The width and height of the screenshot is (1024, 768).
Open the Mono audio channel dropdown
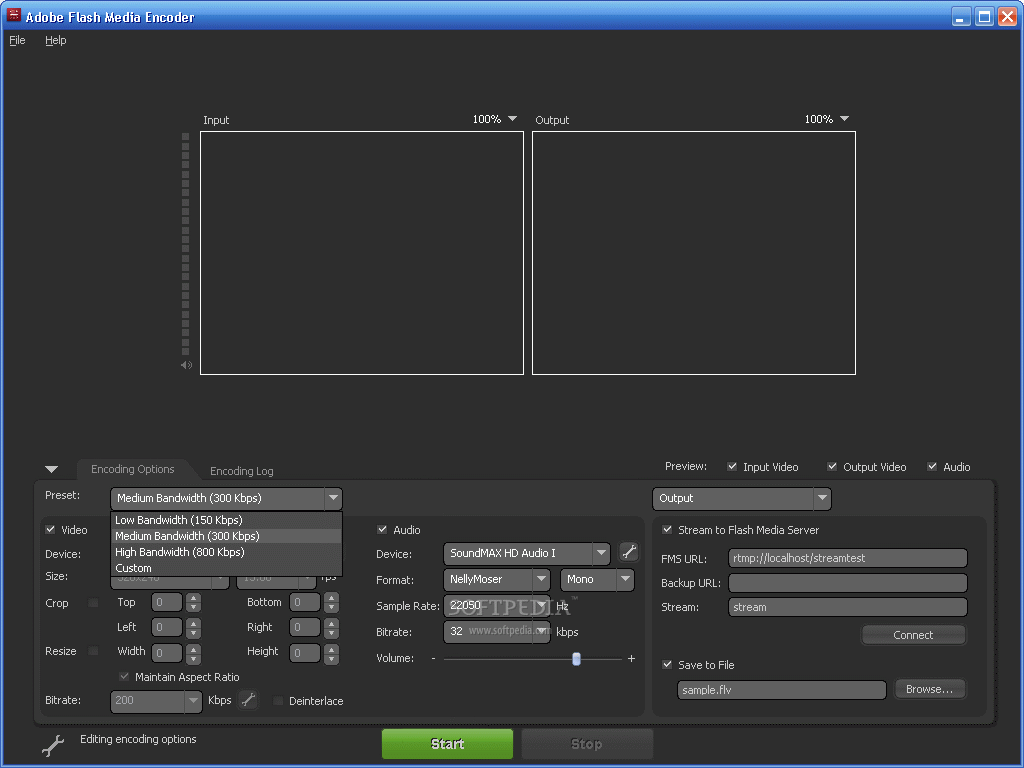point(625,579)
